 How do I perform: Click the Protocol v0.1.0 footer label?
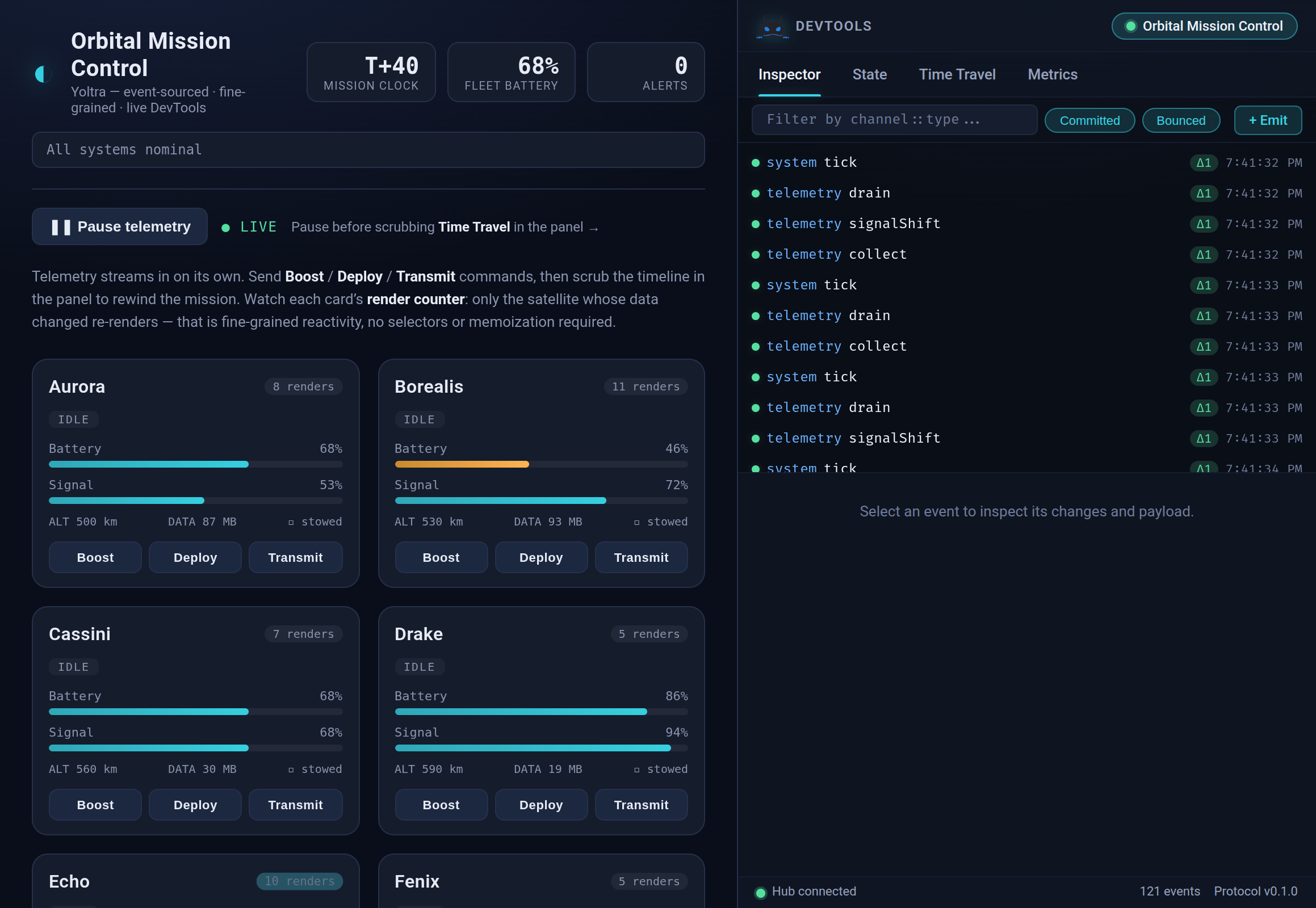(x=1255, y=892)
